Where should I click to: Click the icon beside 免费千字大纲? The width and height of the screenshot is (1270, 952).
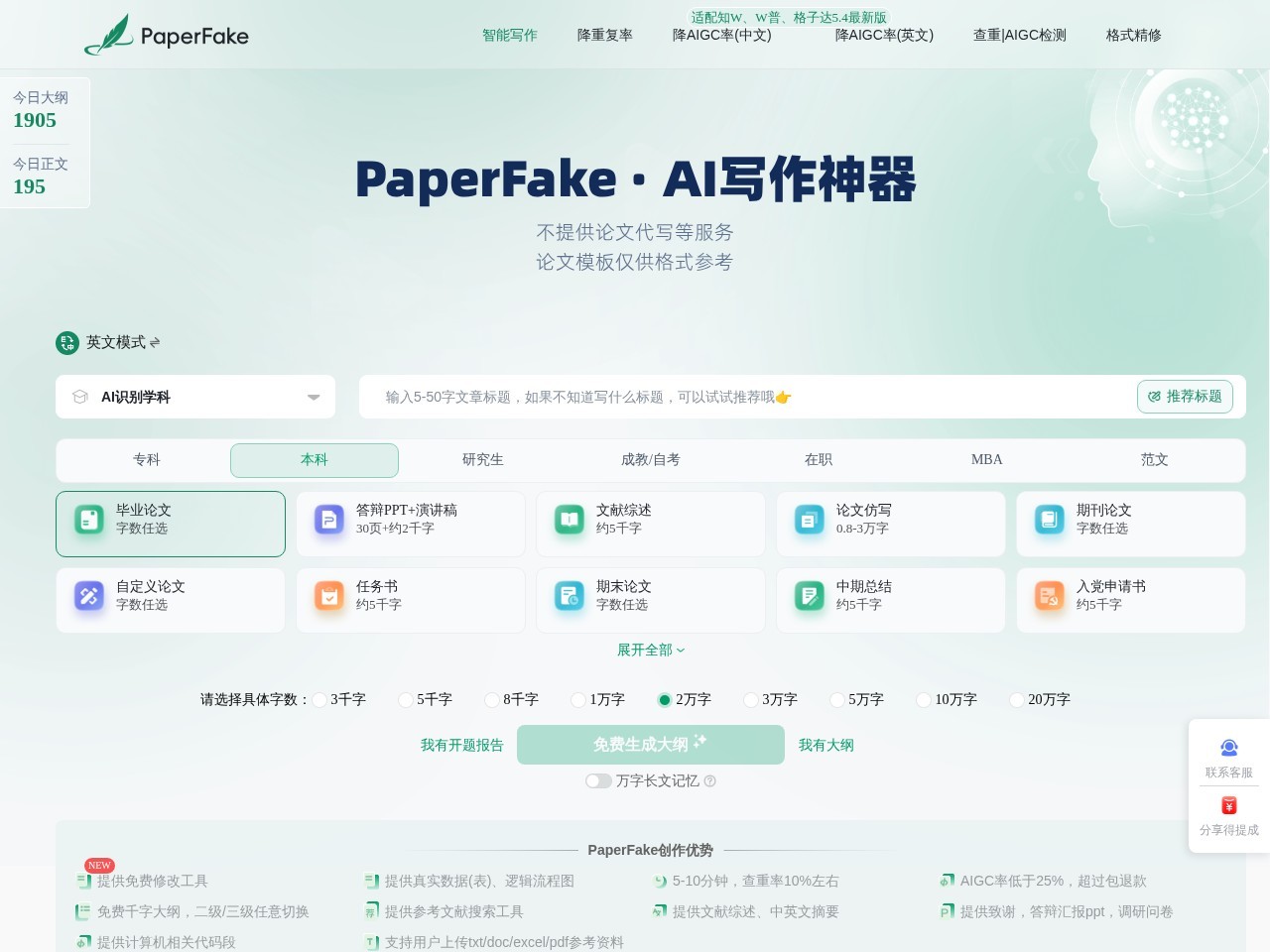pyautogui.click(x=84, y=911)
